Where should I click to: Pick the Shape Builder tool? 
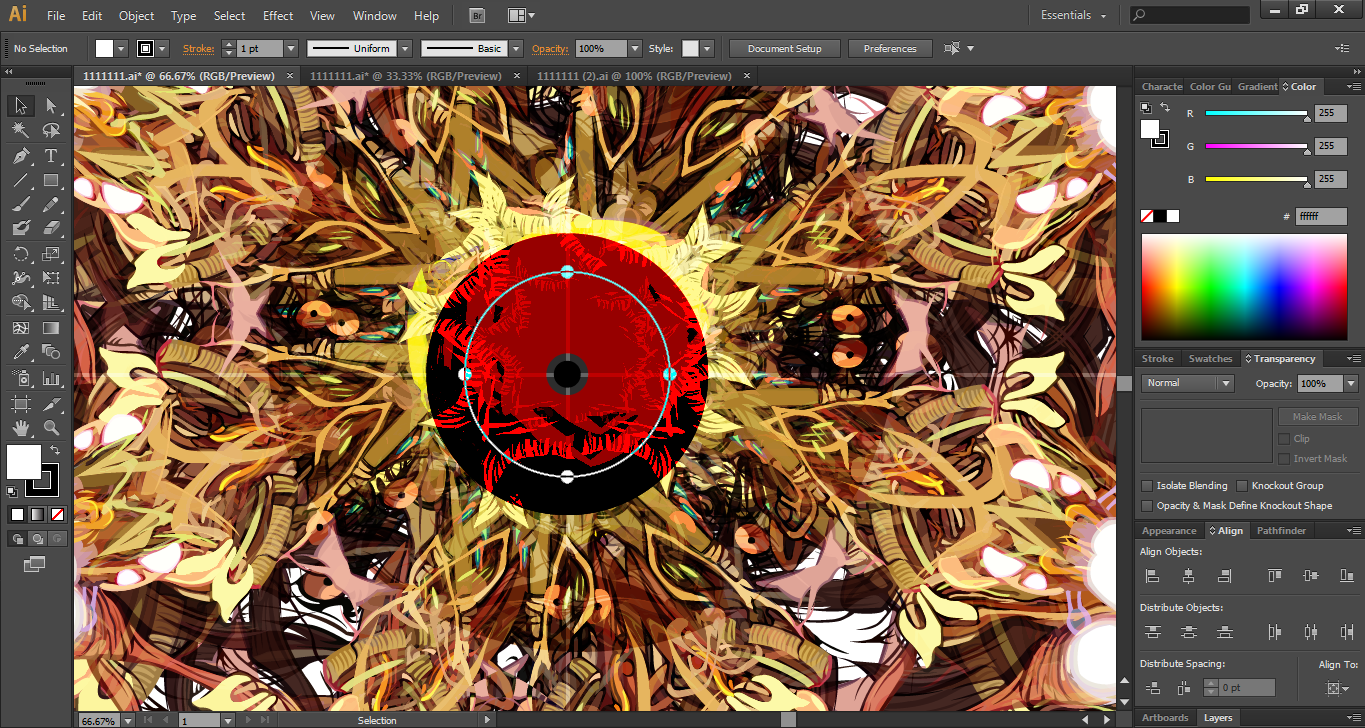tap(20, 303)
